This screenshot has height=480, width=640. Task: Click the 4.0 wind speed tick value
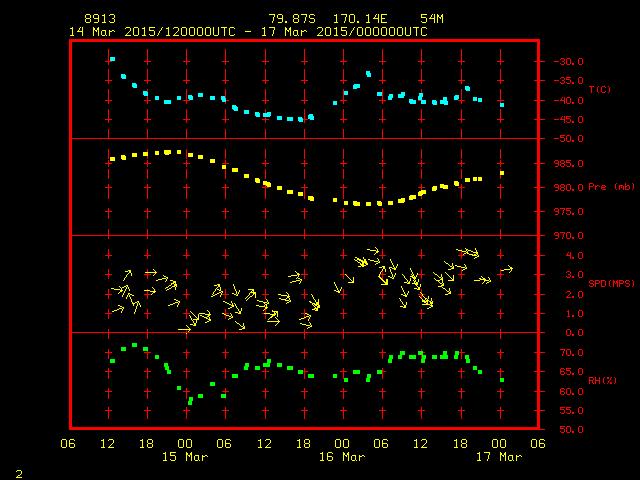pos(574,256)
